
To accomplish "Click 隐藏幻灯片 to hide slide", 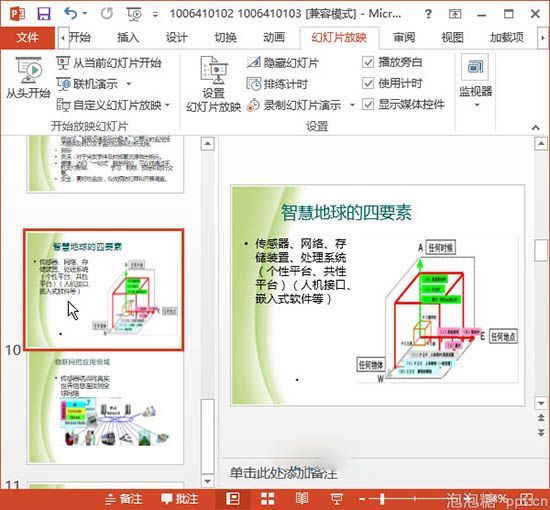I will click(283, 63).
